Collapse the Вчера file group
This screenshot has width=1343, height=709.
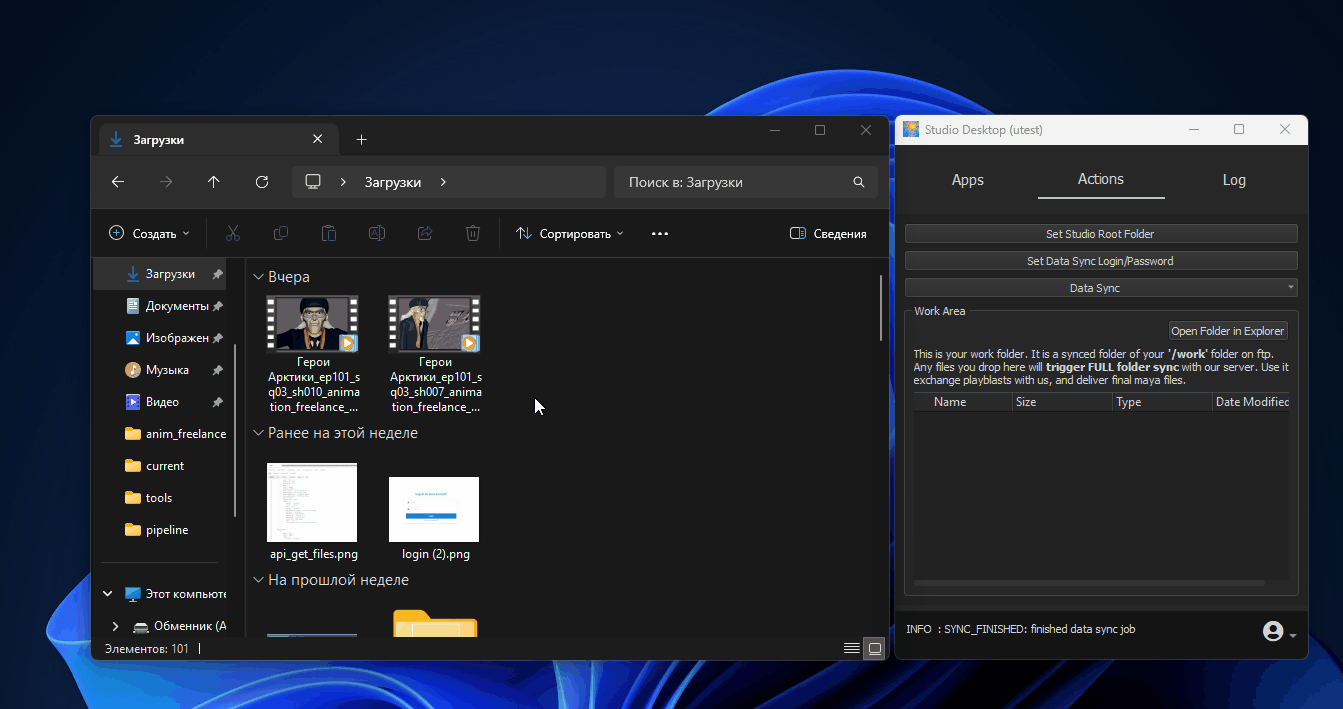point(258,277)
